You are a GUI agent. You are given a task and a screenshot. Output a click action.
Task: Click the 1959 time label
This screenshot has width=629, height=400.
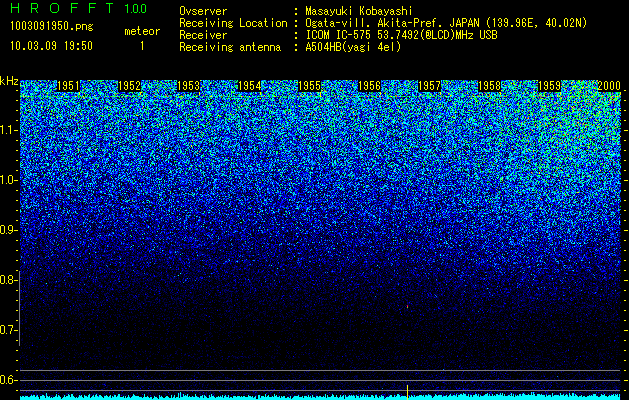[x=550, y=86]
